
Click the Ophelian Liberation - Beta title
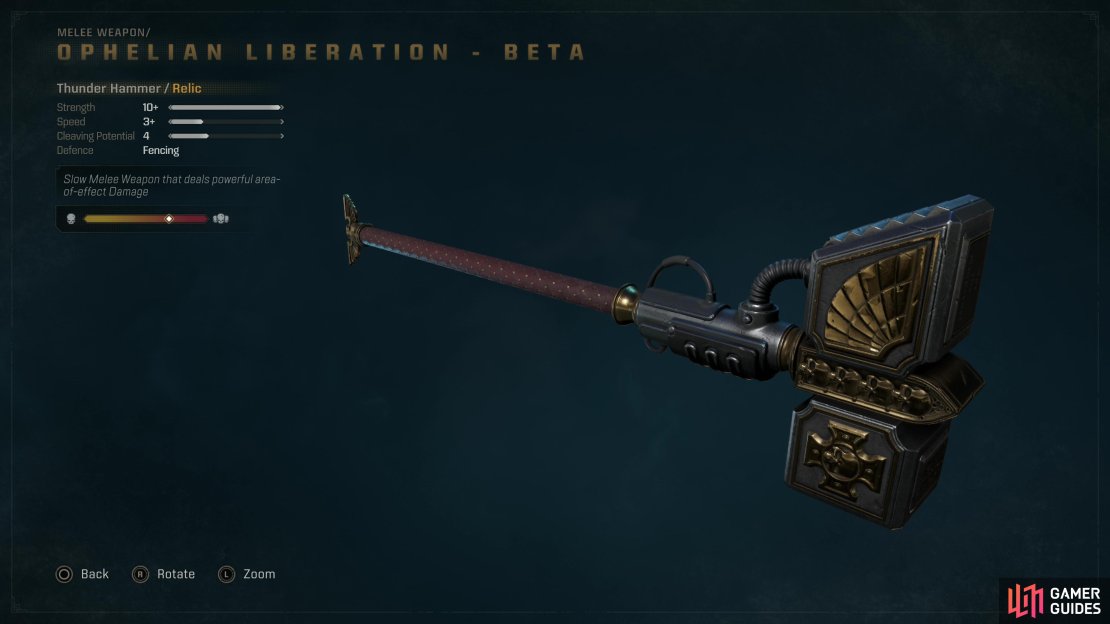pyautogui.click(x=321, y=52)
